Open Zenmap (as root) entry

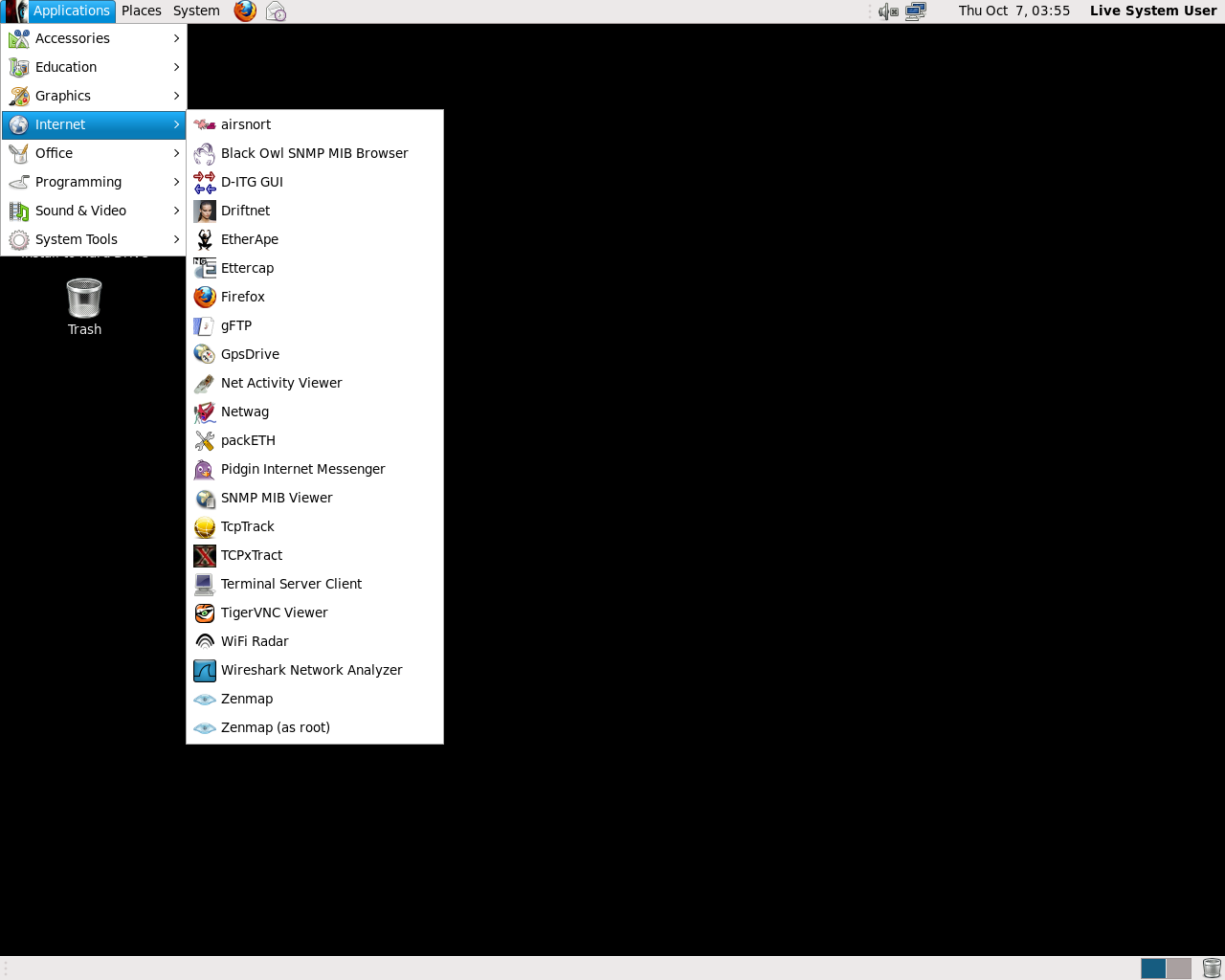[315, 727]
